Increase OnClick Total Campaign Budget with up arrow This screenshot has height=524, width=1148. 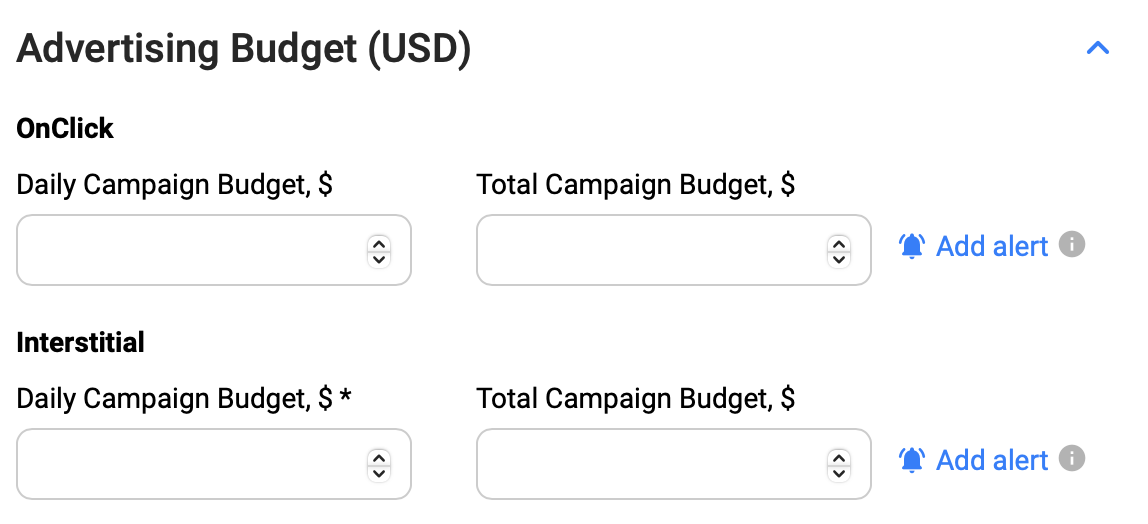point(839,243)
